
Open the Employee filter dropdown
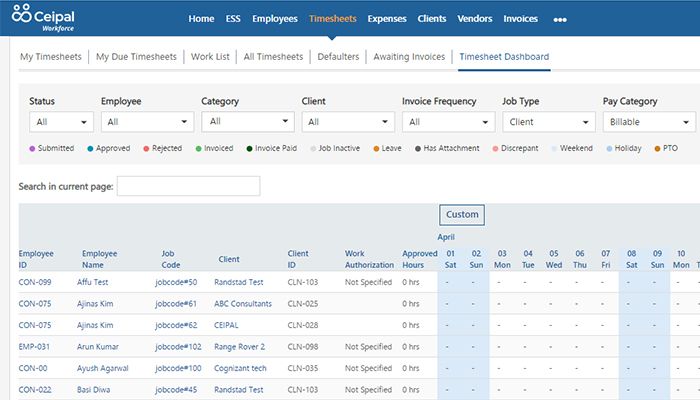coord(147,122)
